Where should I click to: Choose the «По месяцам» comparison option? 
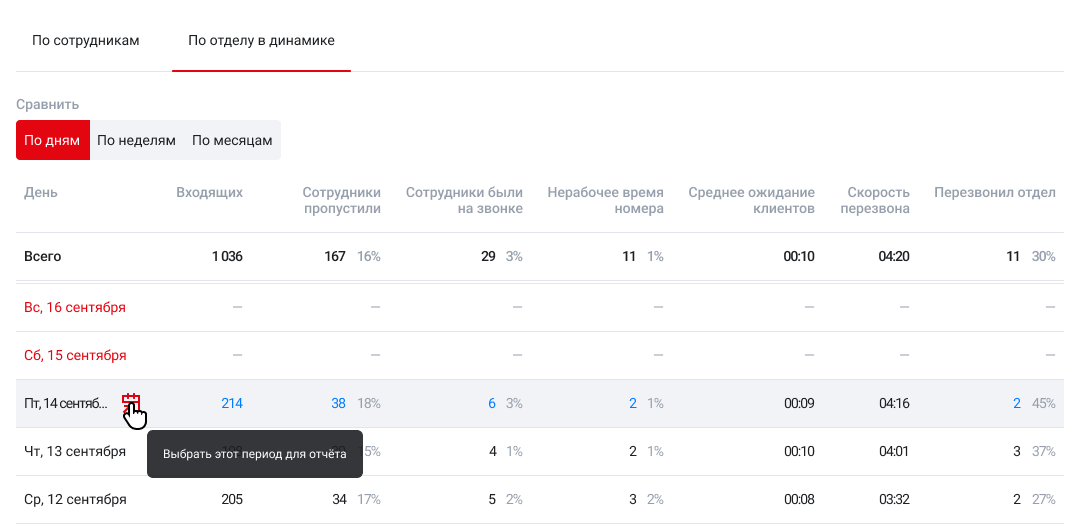[232, 140]
